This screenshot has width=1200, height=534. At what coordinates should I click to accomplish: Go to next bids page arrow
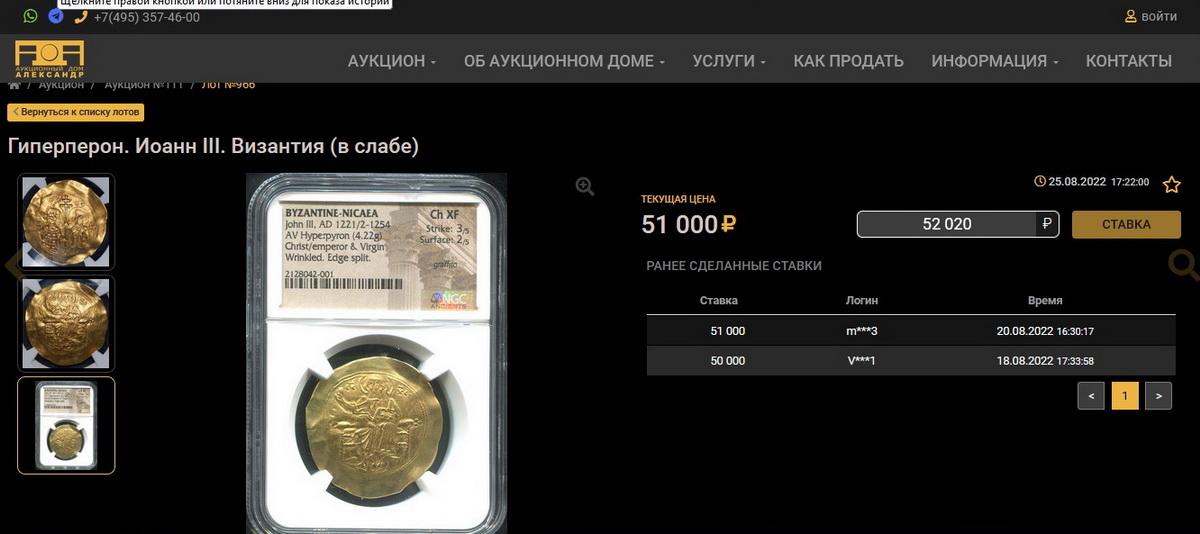[x=1158, y=396]
